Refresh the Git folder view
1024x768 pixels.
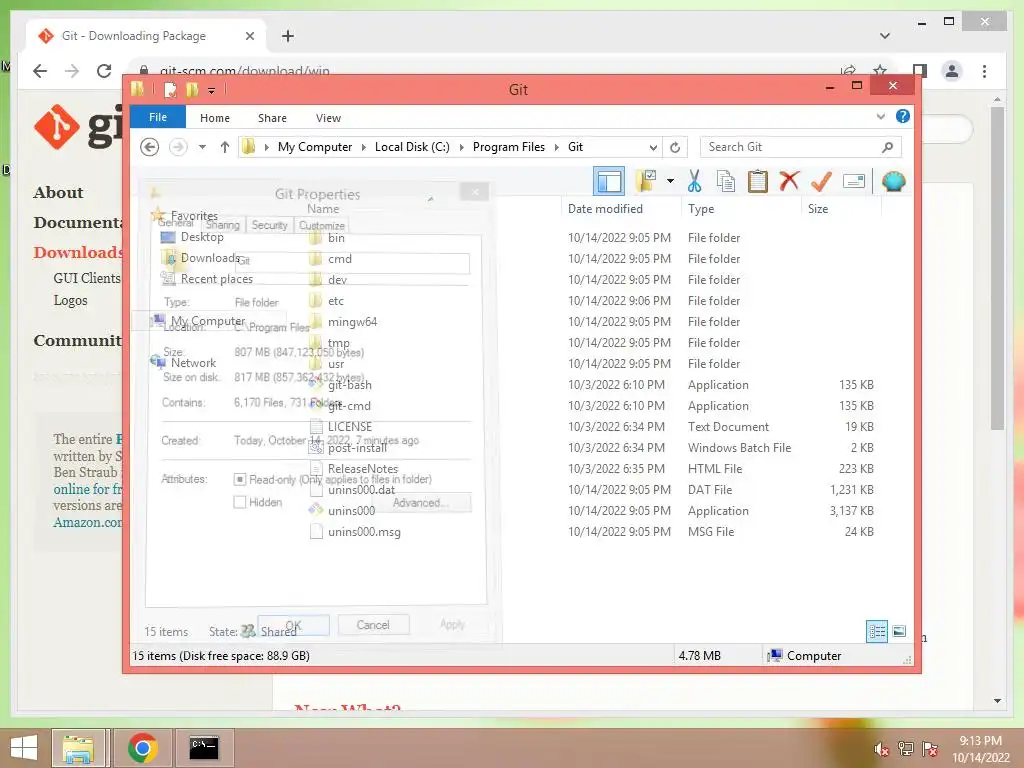(x=675, y=147)
